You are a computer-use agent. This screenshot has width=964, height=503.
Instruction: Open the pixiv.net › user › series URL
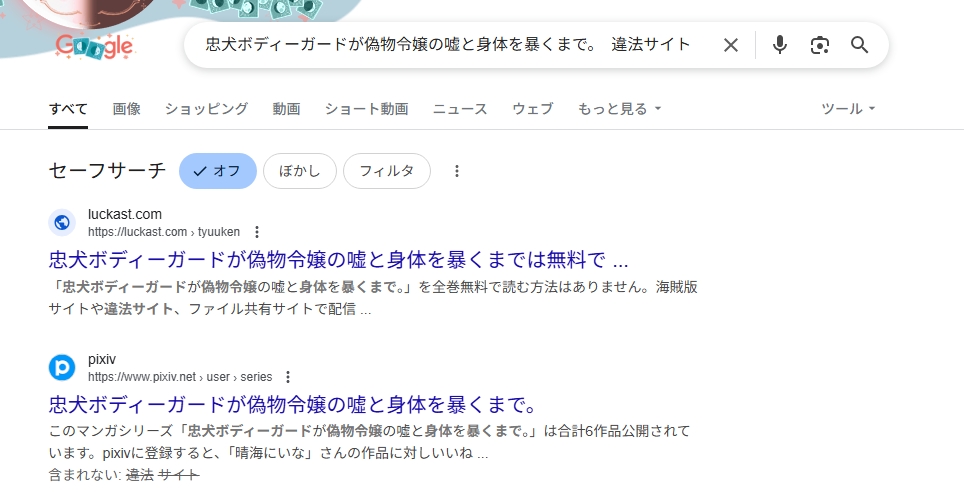point(180,377)
